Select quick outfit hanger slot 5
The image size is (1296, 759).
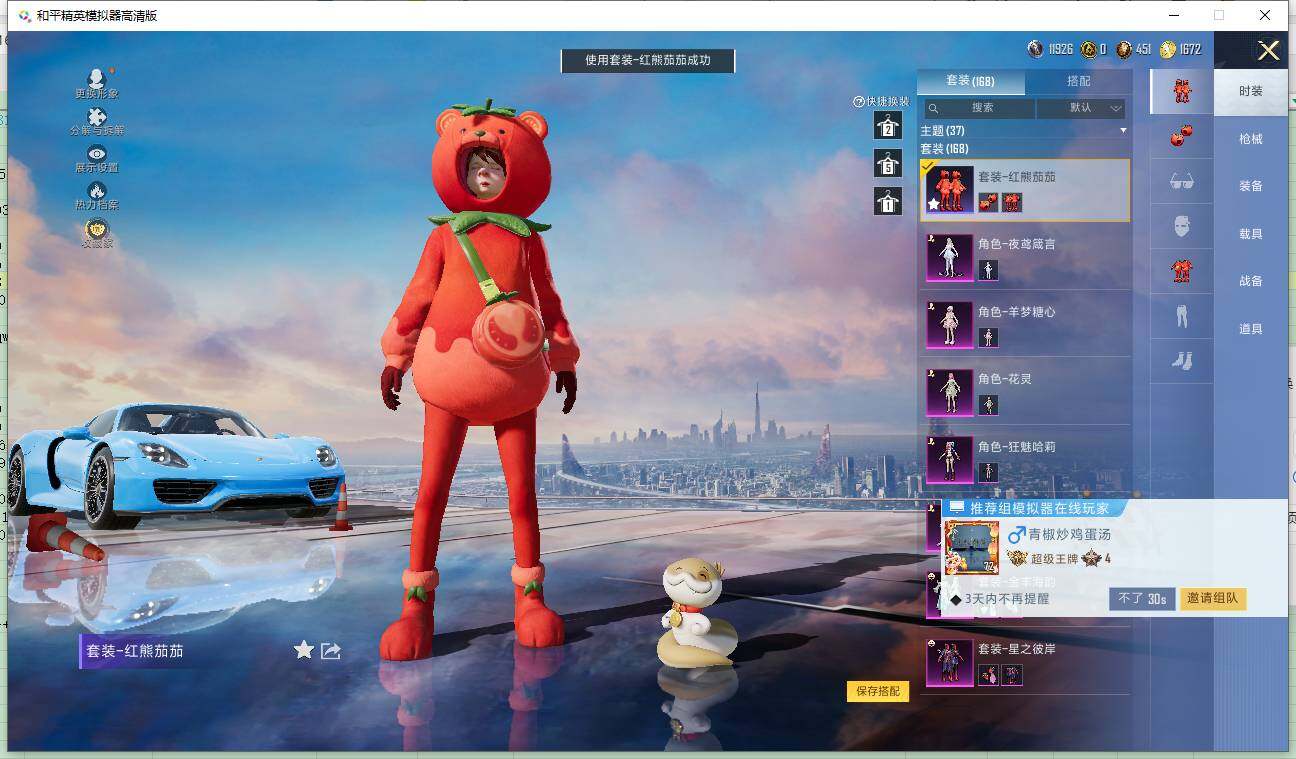888,163
